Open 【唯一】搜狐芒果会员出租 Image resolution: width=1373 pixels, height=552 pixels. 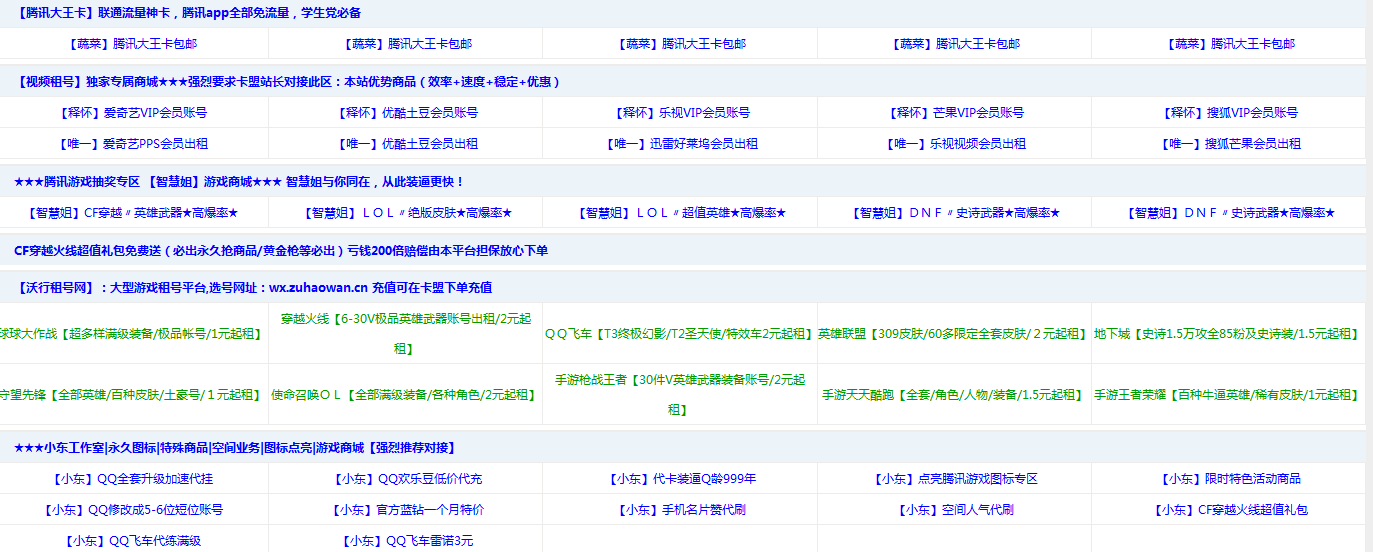click(x=1230, y=144)
